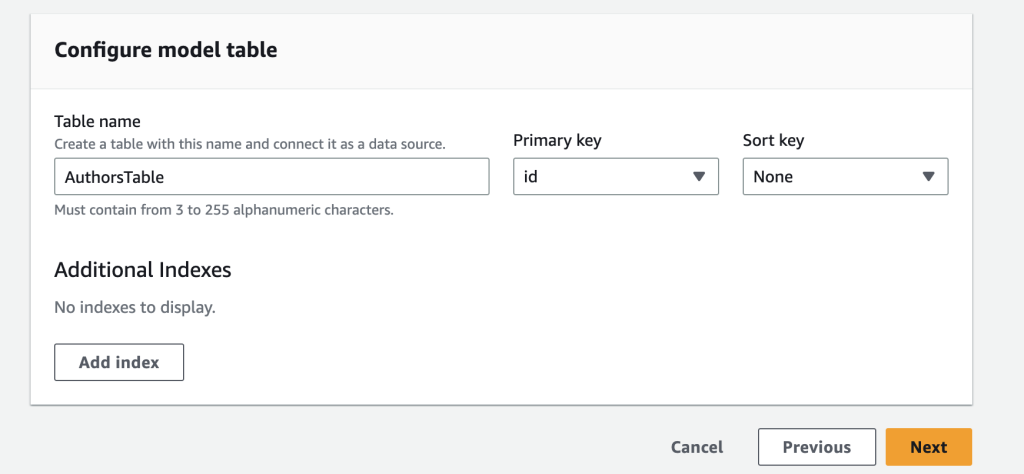Proceed with the orange Next button
The image size is (1024, 474).
pyautogui.click(x=928, y=447)
